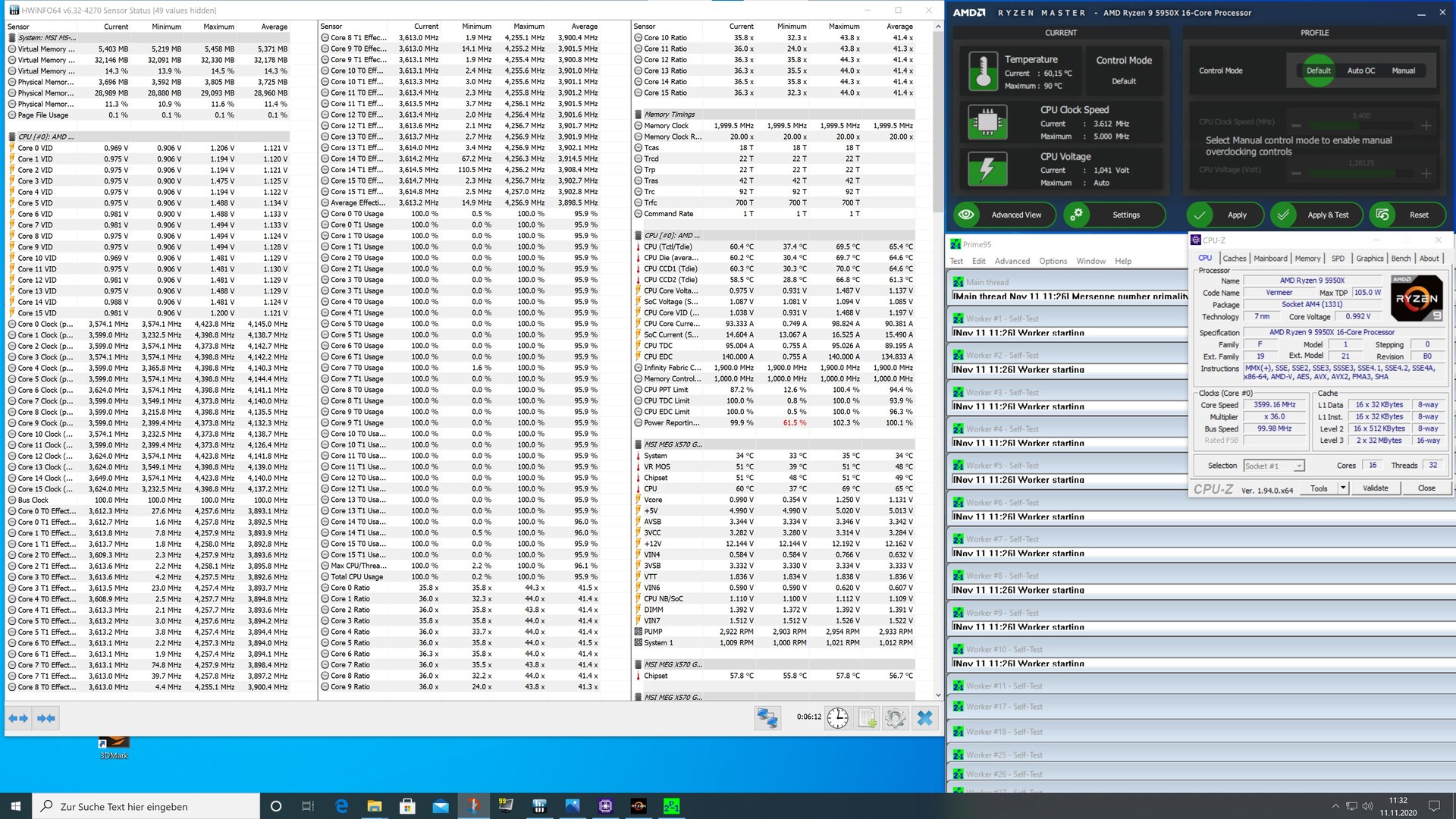The height and width of the screenshot is (819, 1456).
Task: Switch control mode to Auto OC
Action: pos(1360,71)
